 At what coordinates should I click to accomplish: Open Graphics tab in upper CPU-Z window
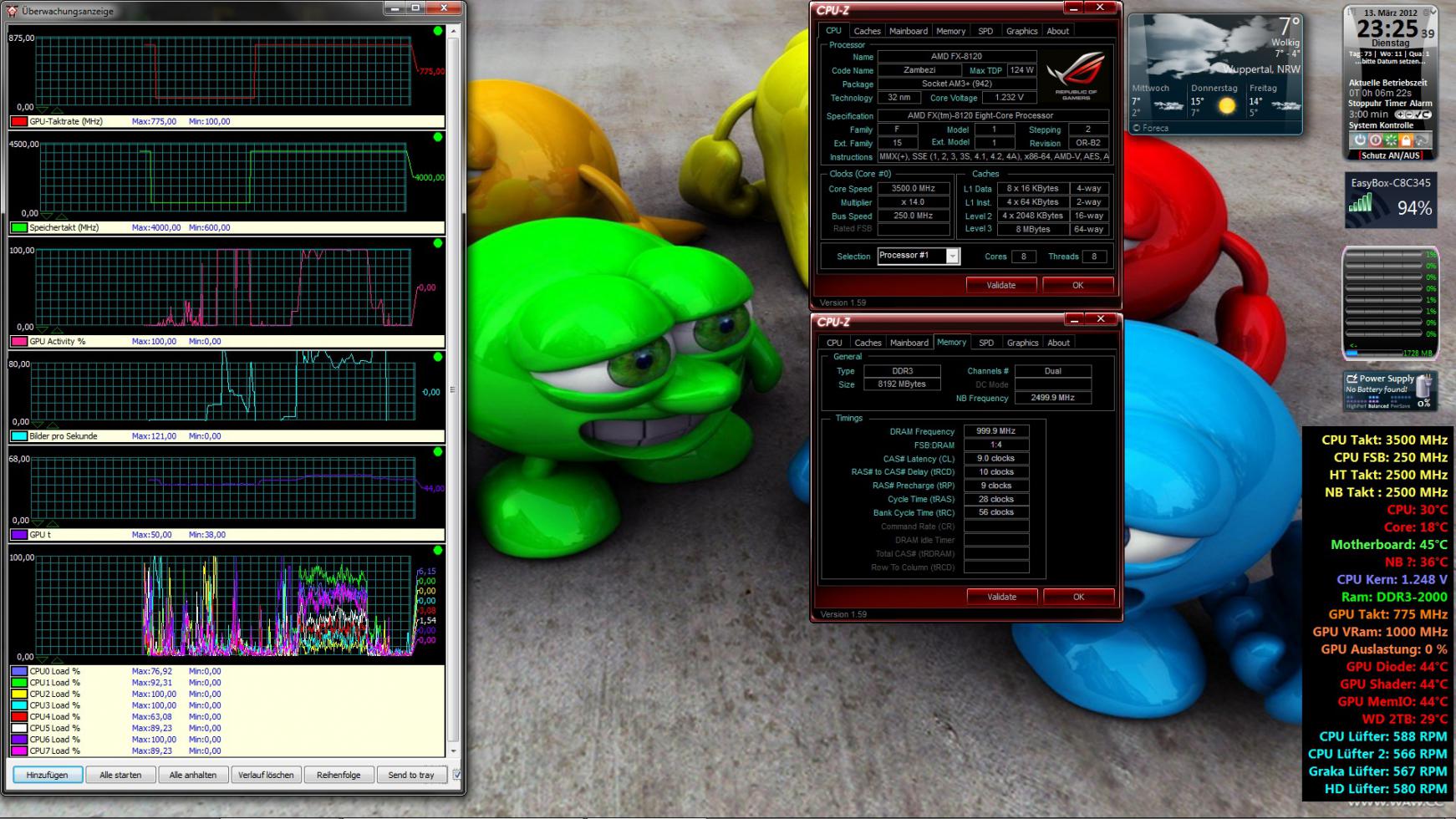click(1021, 31)
